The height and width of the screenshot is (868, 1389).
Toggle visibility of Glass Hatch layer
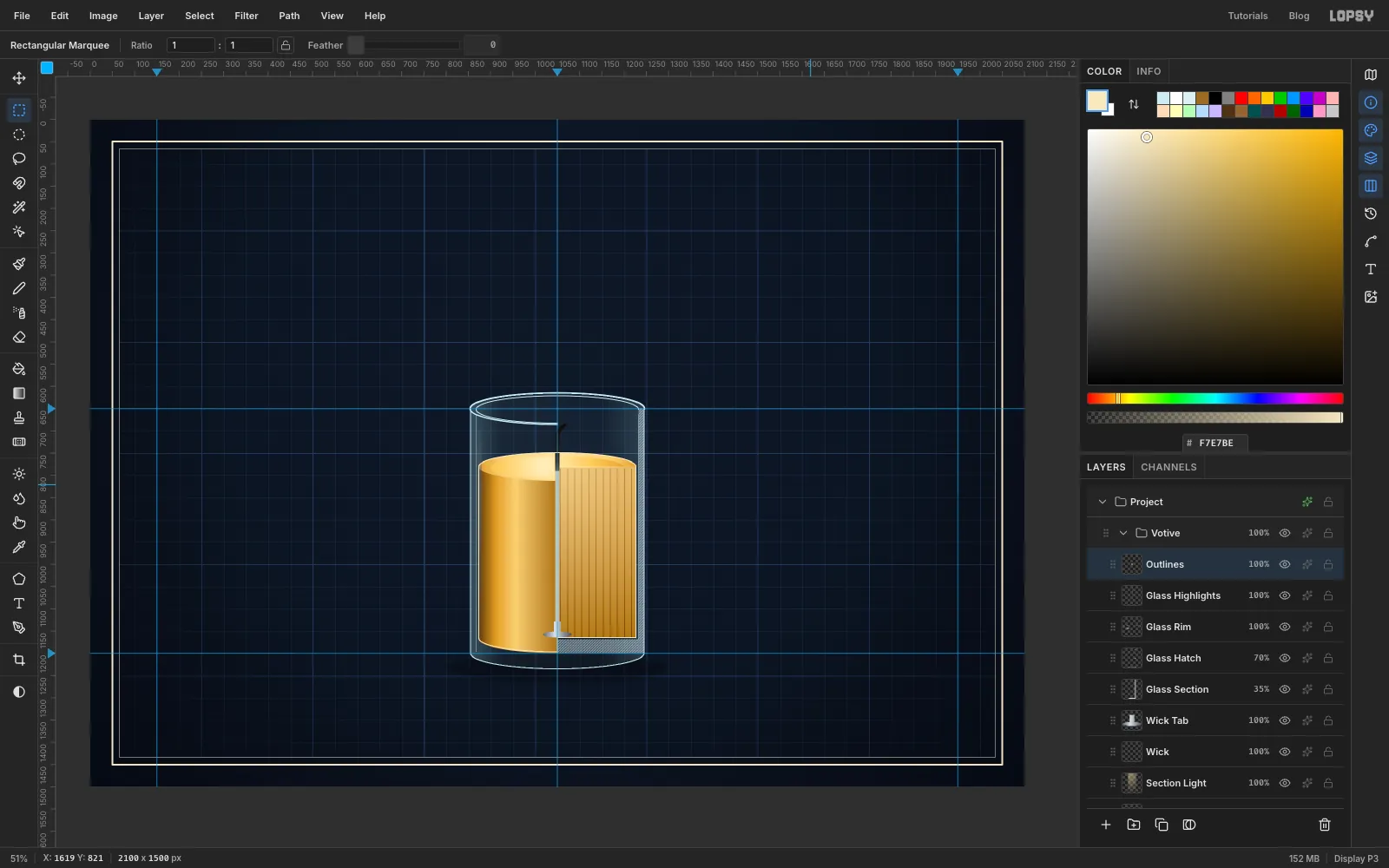point(1285,658)
